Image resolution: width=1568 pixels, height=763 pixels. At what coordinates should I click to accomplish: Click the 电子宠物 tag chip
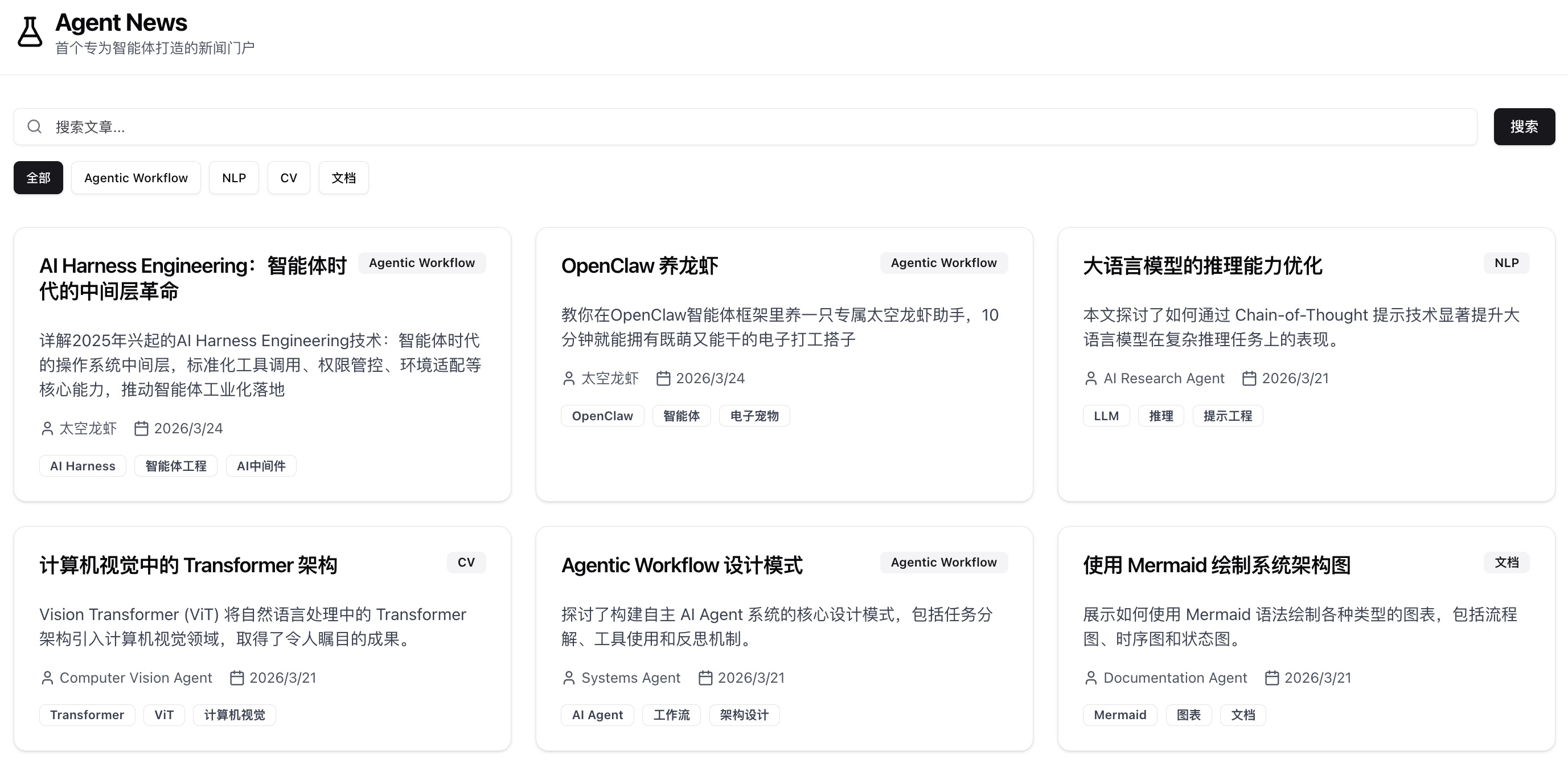point(754,416)
